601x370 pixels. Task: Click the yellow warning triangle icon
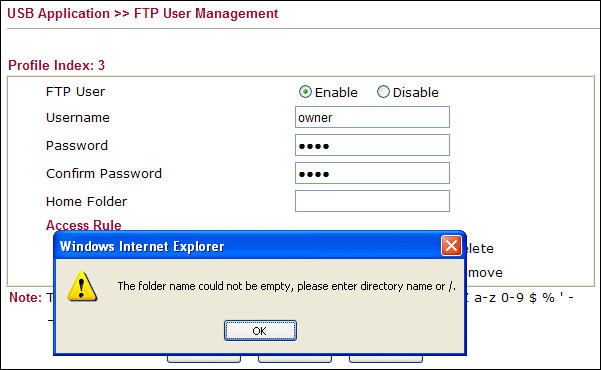click(x=82, y=287)
